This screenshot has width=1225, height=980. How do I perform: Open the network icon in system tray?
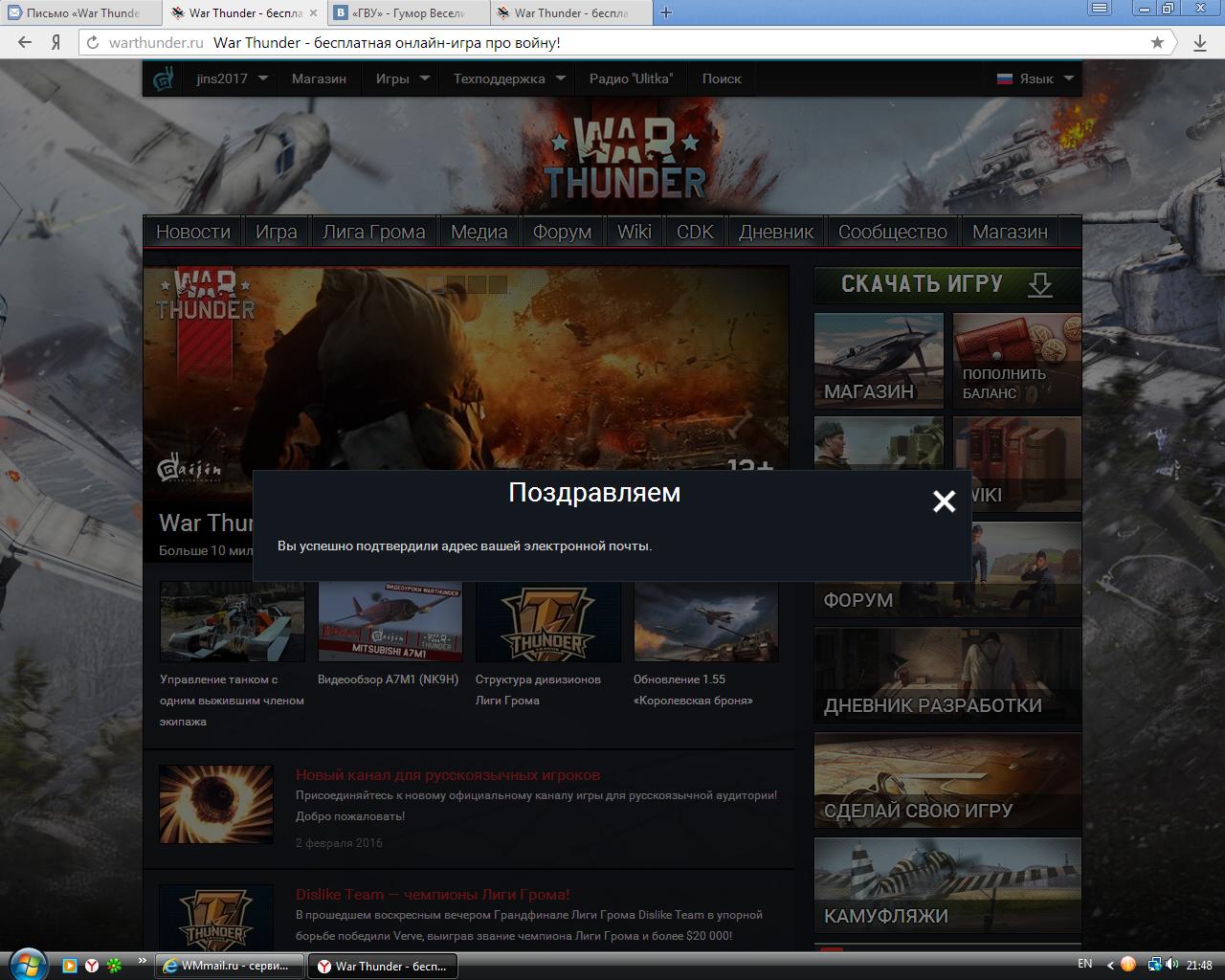pyautogui.click(x=1155, y=965)
